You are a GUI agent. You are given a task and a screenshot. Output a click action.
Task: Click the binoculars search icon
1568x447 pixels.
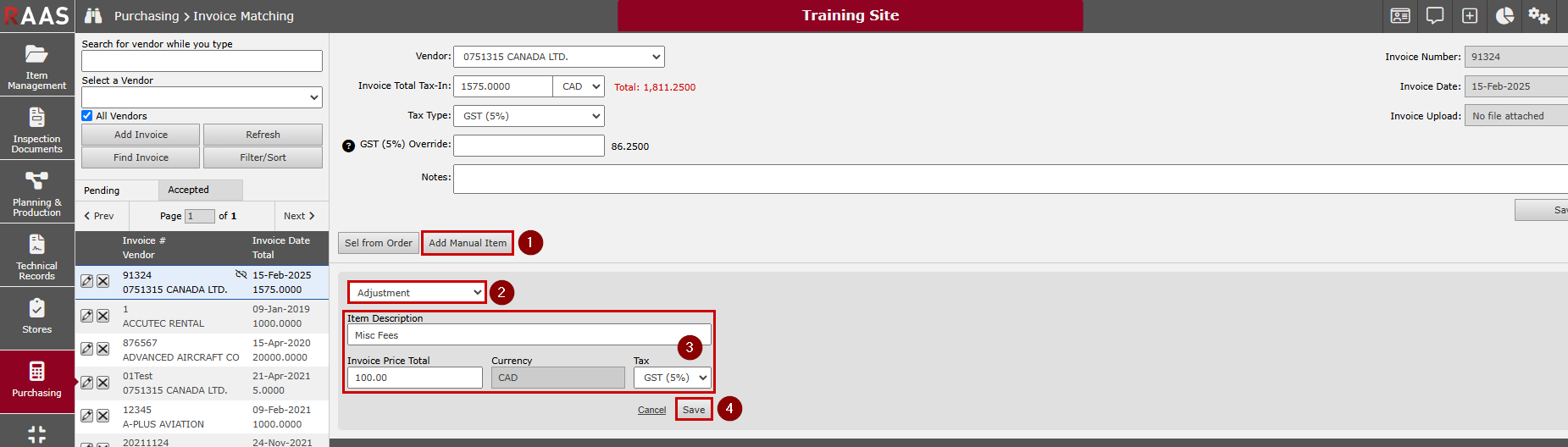point(93,16)
